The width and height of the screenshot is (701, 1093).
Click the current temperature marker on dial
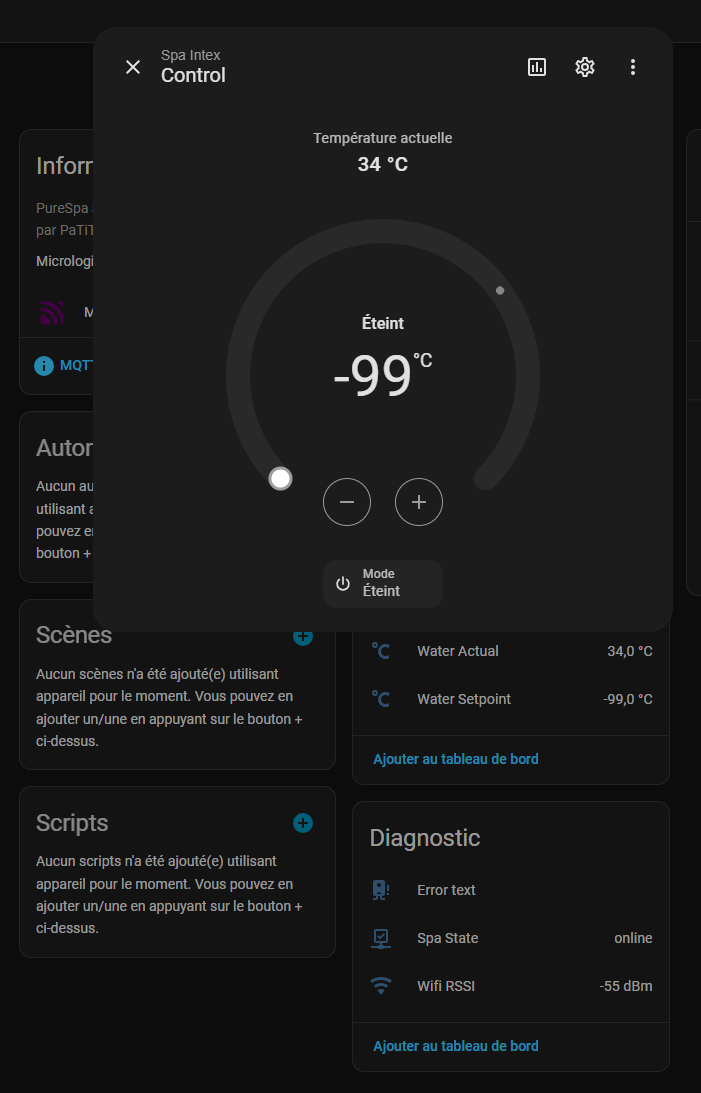pyautogui.click(x=500, y=291)
